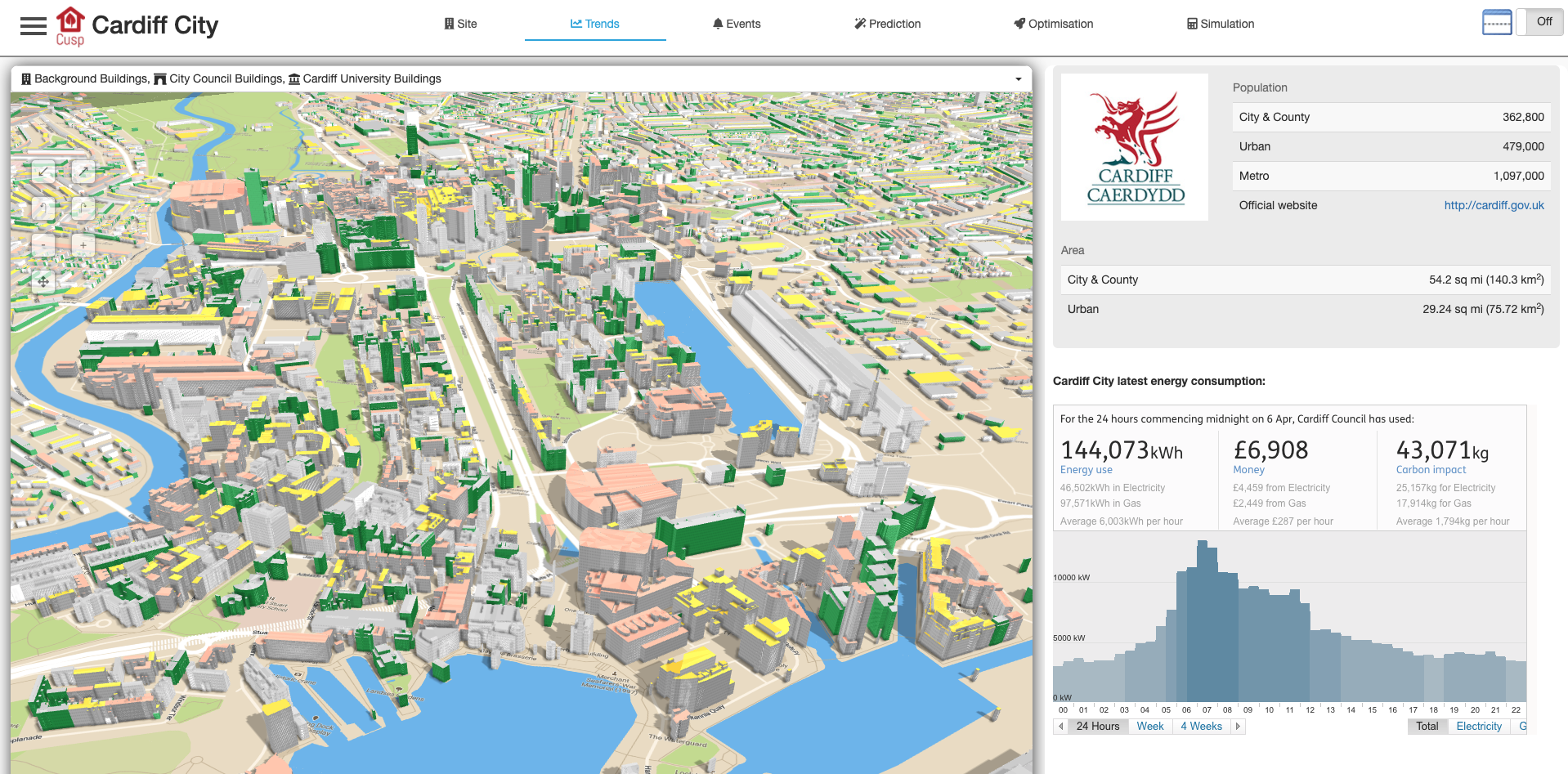Switch to the Trends tab
The width and height of the screenshot is (1568, 774).
point(595,24)
